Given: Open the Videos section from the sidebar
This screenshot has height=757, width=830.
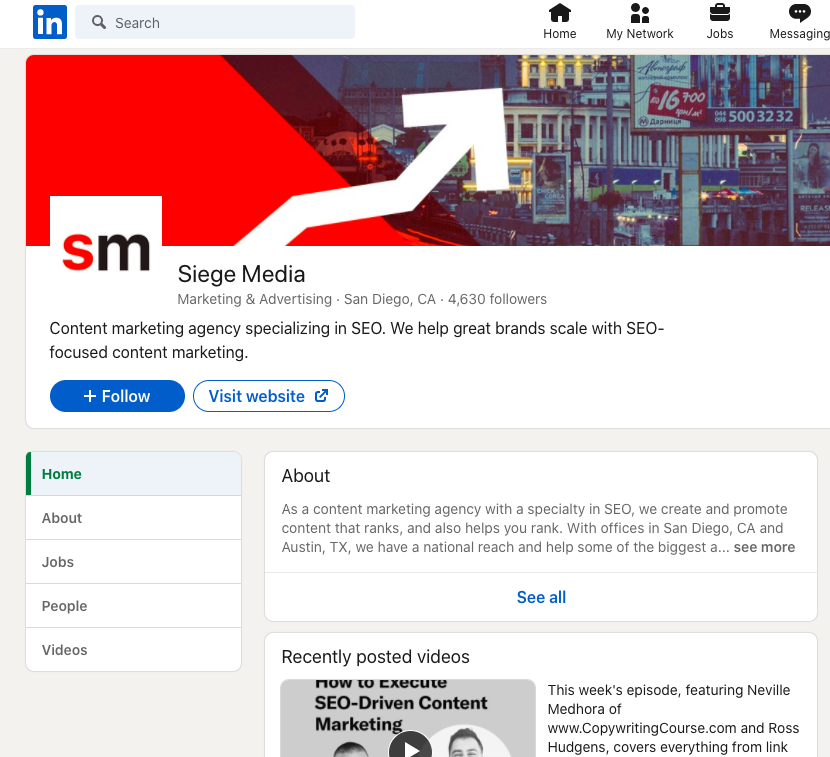Looking at the screenshot, I should pyautogui.click(x=64, y=649).
